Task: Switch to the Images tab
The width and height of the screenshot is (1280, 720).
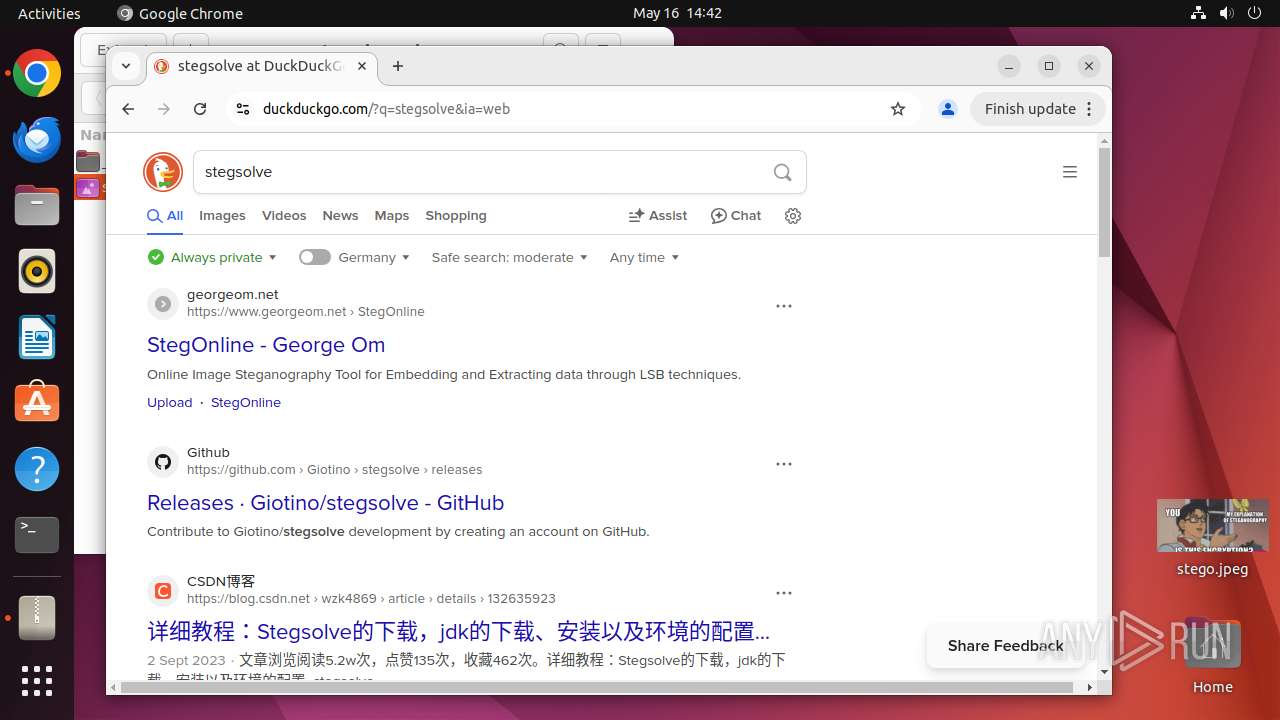Action: point(222,215)
